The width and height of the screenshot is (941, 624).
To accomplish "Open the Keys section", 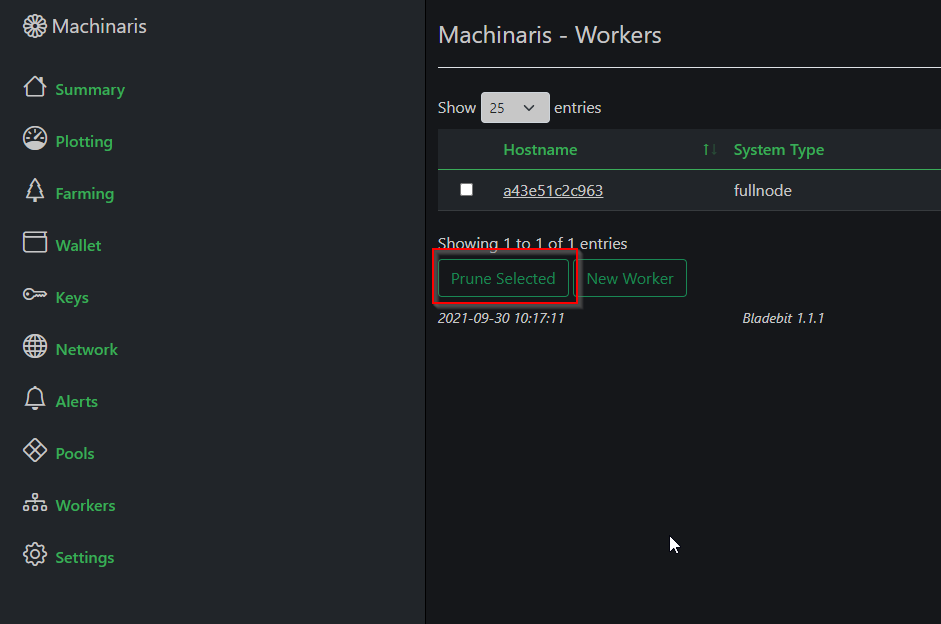I will 72,298.
